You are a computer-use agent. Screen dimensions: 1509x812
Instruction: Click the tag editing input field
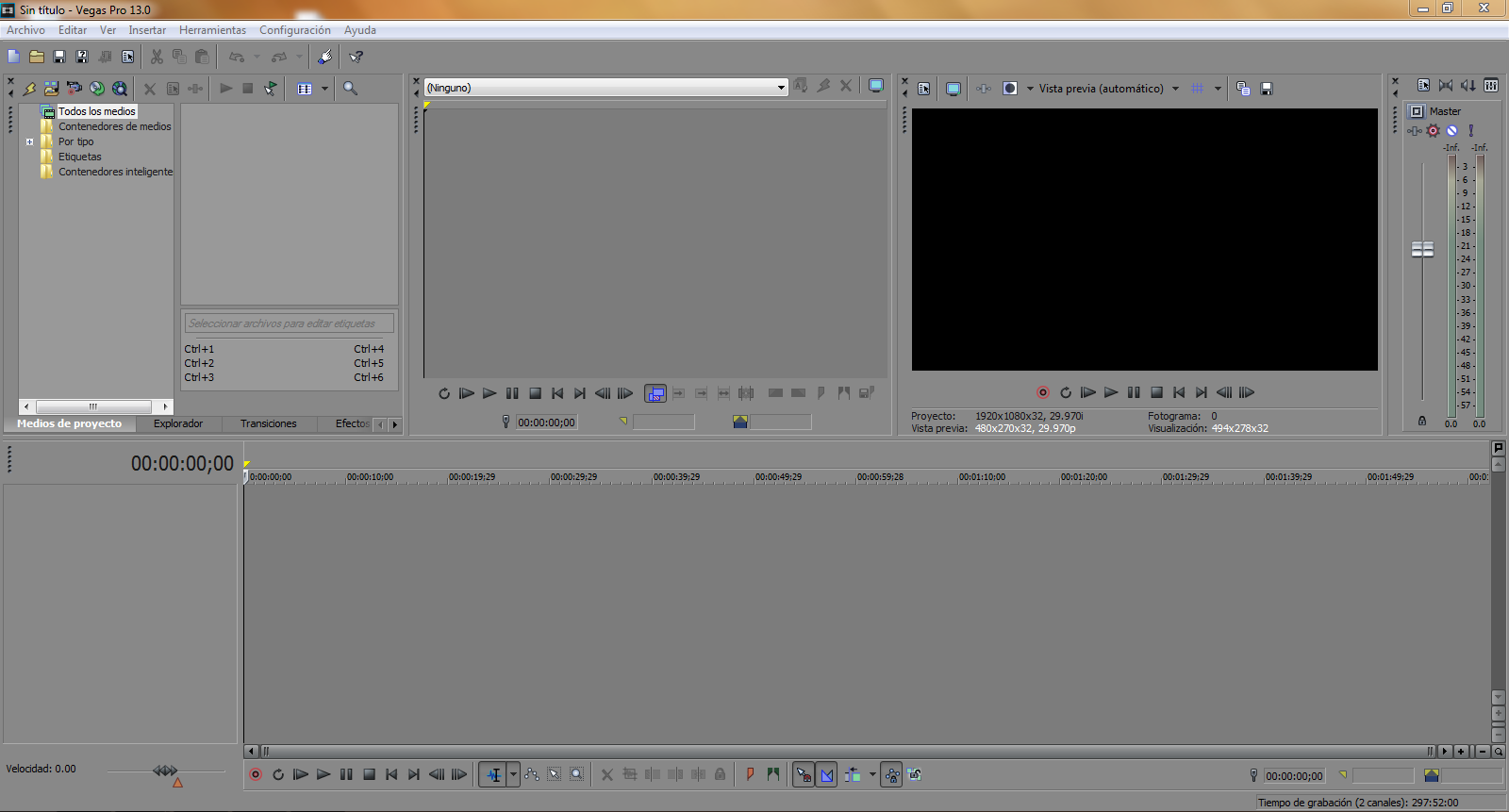coord(290,323)
